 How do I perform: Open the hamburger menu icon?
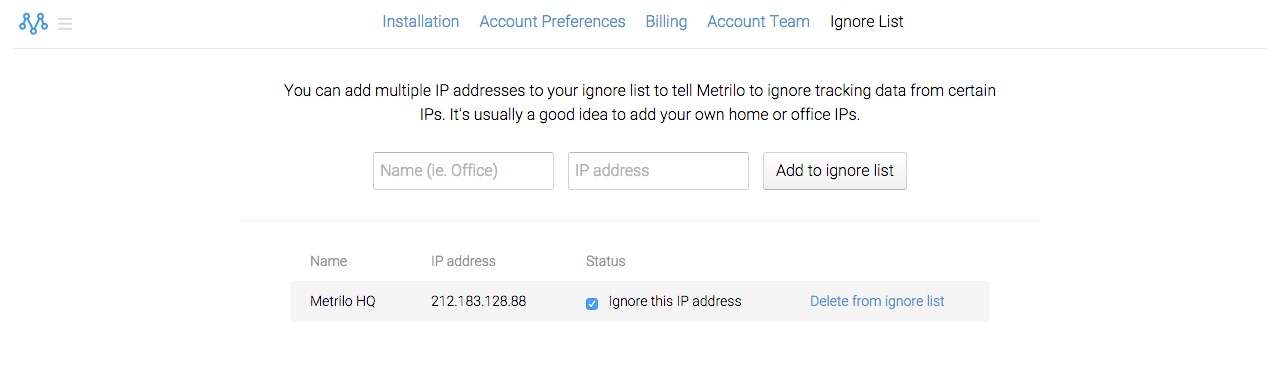pos(65,24)
